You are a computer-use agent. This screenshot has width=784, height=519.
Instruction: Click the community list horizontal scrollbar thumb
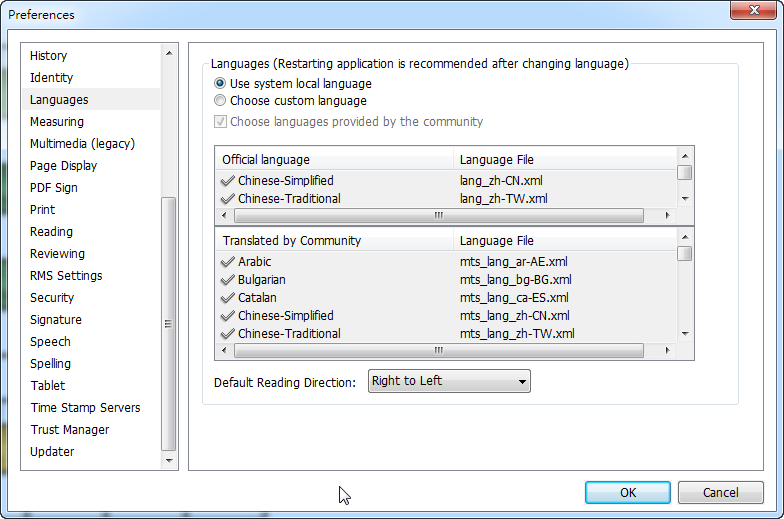pyautogui.click(x=437, y=351)
